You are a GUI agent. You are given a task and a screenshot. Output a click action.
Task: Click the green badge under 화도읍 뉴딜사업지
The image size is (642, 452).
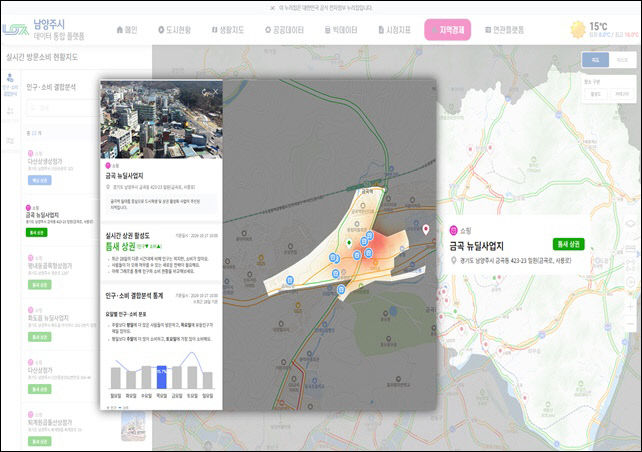pos(39,337)
